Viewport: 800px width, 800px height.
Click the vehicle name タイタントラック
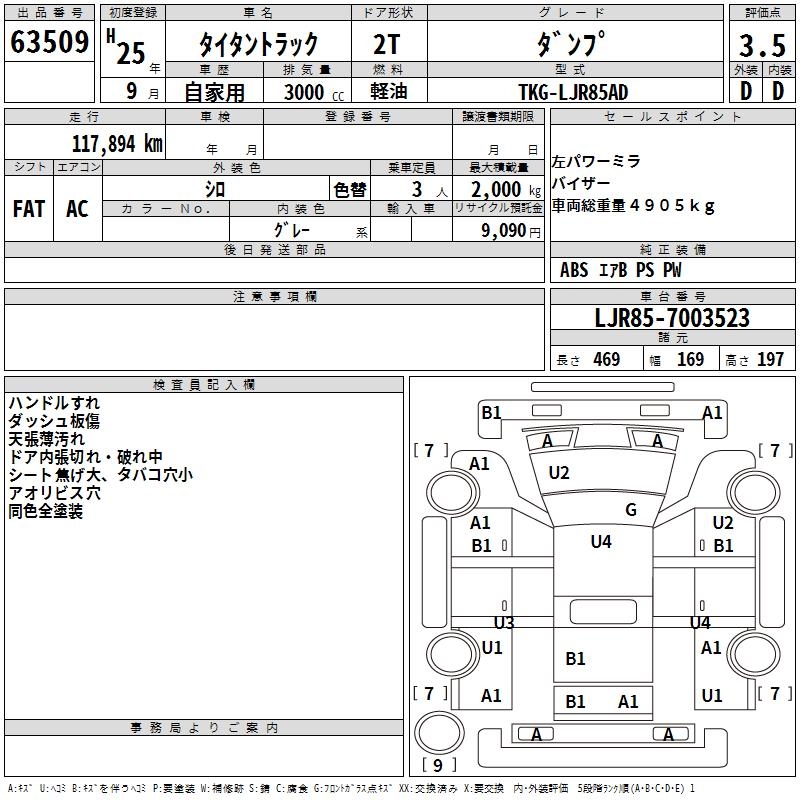(258, 44)
